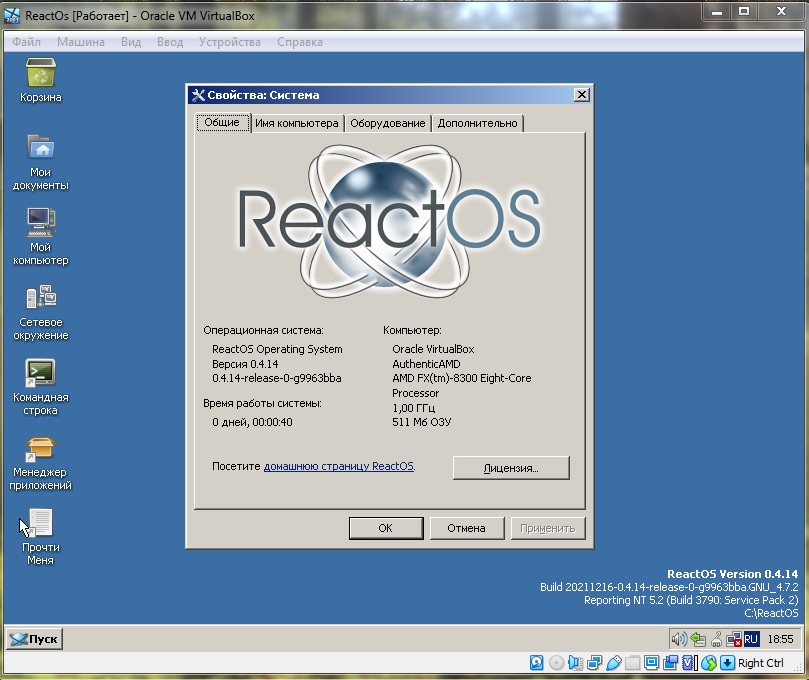
Task: Switch to the Оборудование tab
Action: click(388, 123)
